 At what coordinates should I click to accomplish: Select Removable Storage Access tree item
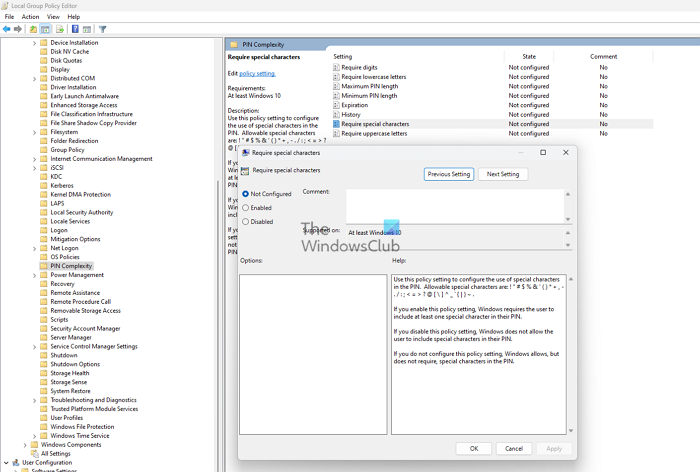pyautogui.click(x=85, y=310)
